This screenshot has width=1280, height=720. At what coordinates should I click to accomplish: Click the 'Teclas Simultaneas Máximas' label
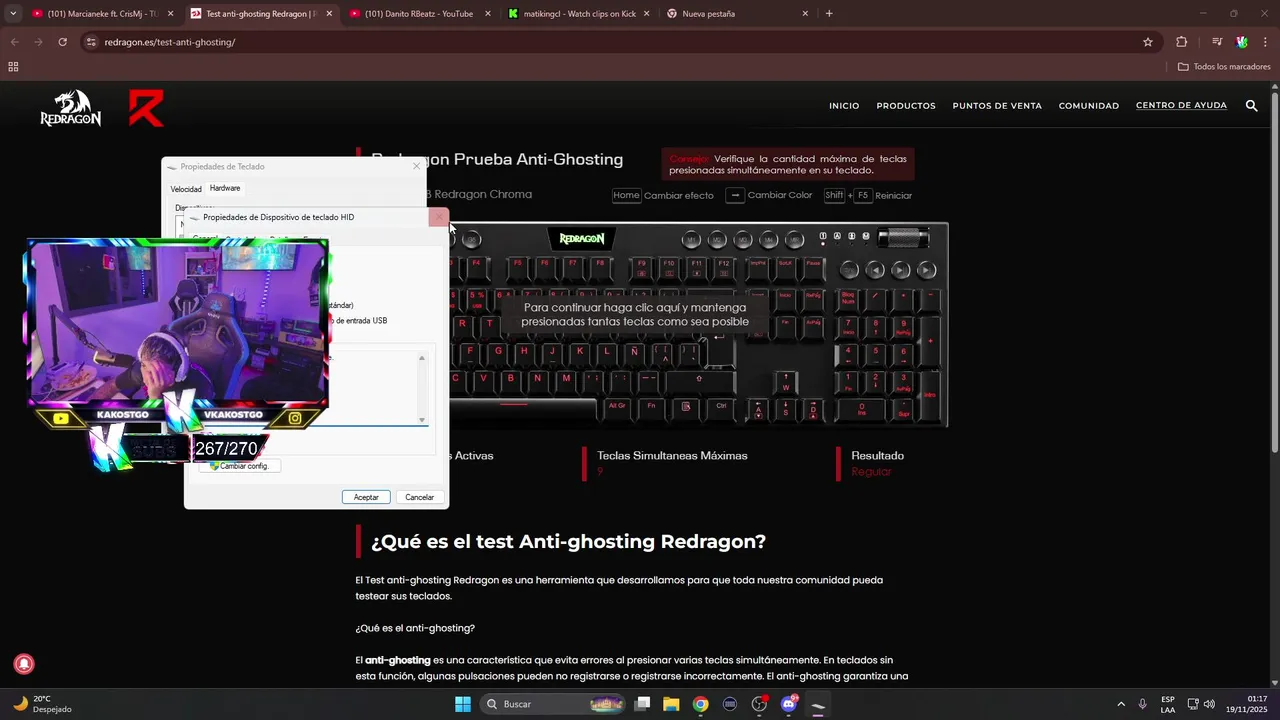point(672,456)
